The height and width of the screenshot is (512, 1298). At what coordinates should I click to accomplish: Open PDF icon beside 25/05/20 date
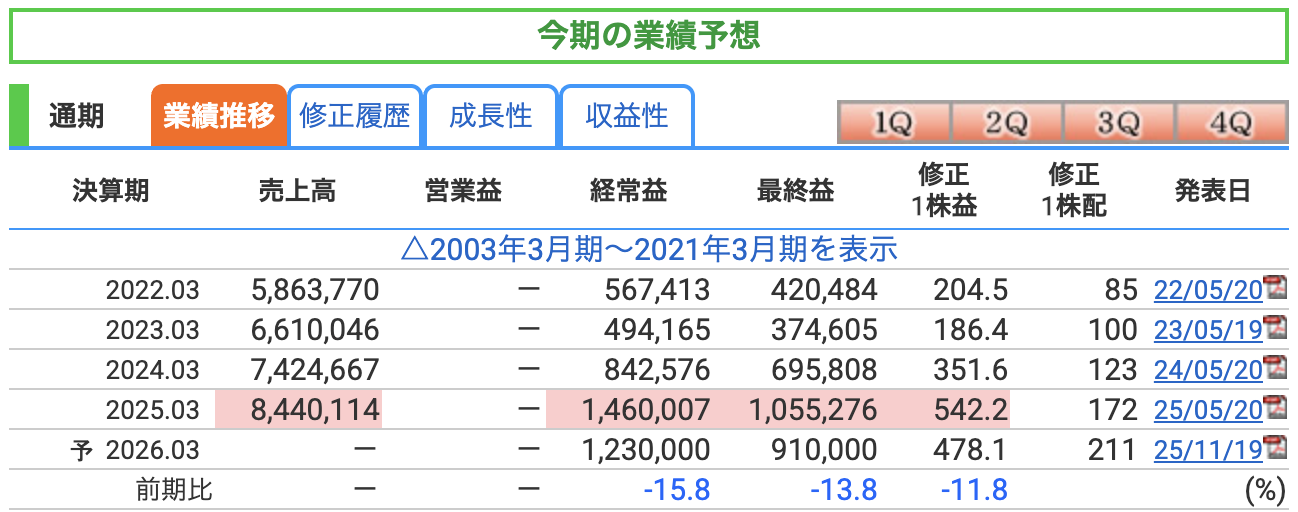(x=1275, y=407)
